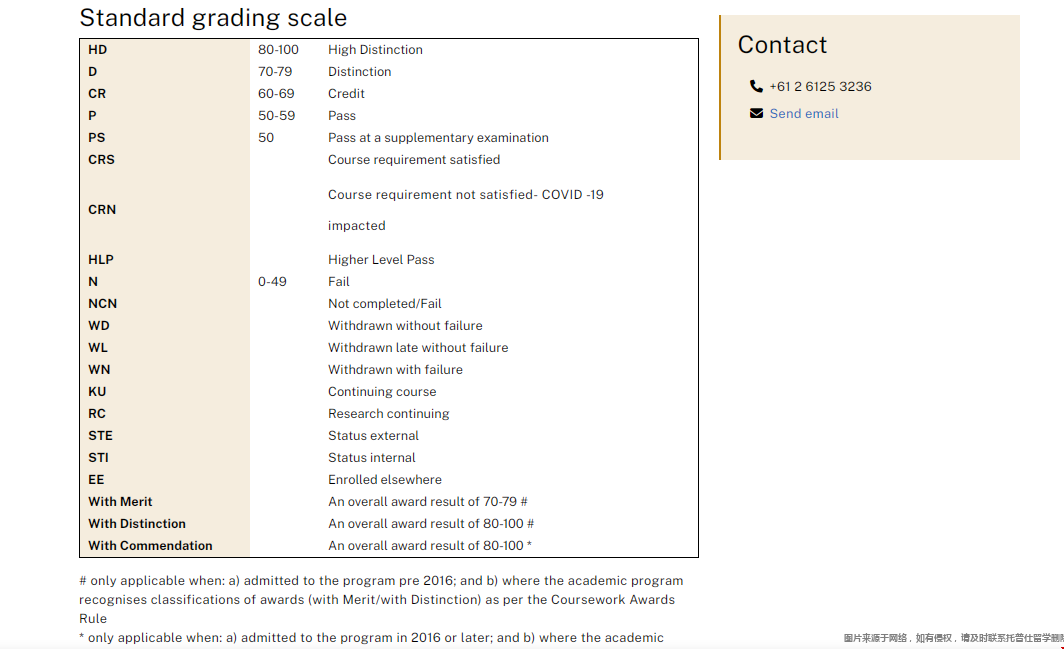Click the envelope email icon

(x=756, y=113)
